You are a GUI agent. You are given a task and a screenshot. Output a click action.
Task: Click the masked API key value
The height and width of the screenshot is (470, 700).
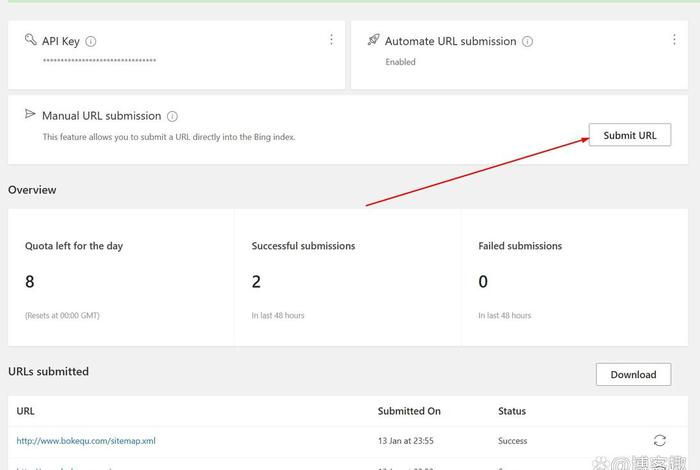coord(99,61)
